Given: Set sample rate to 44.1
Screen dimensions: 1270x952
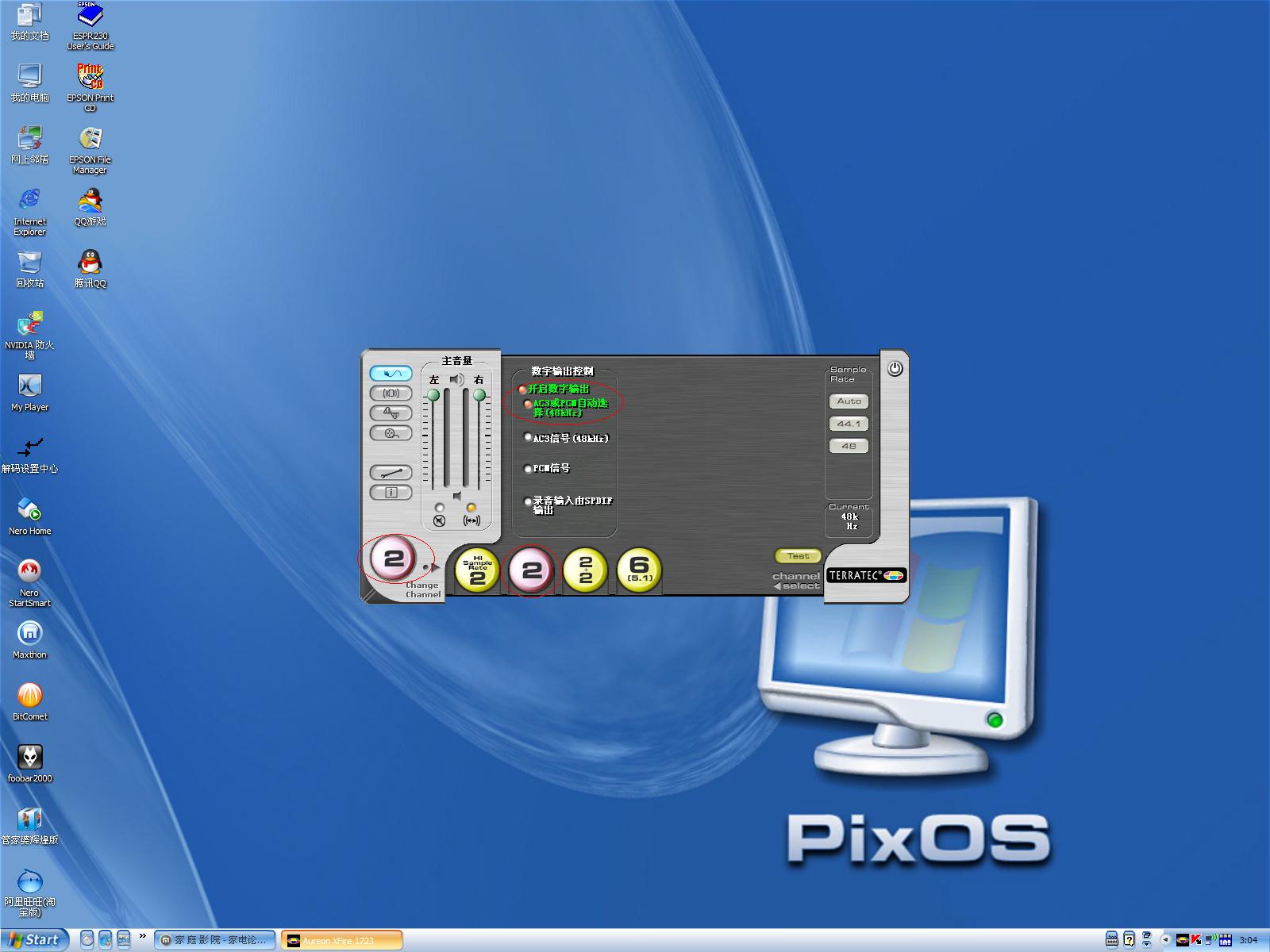Looking at the screenshot, I should click(x=849, y=424).
